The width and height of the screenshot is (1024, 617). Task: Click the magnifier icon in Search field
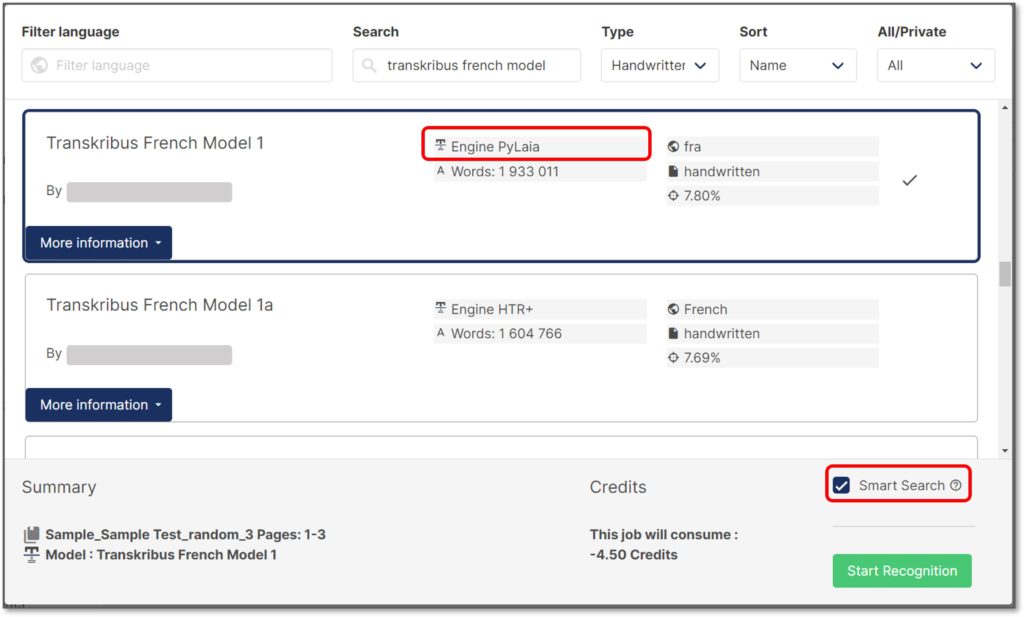click(x=369, y=65)
